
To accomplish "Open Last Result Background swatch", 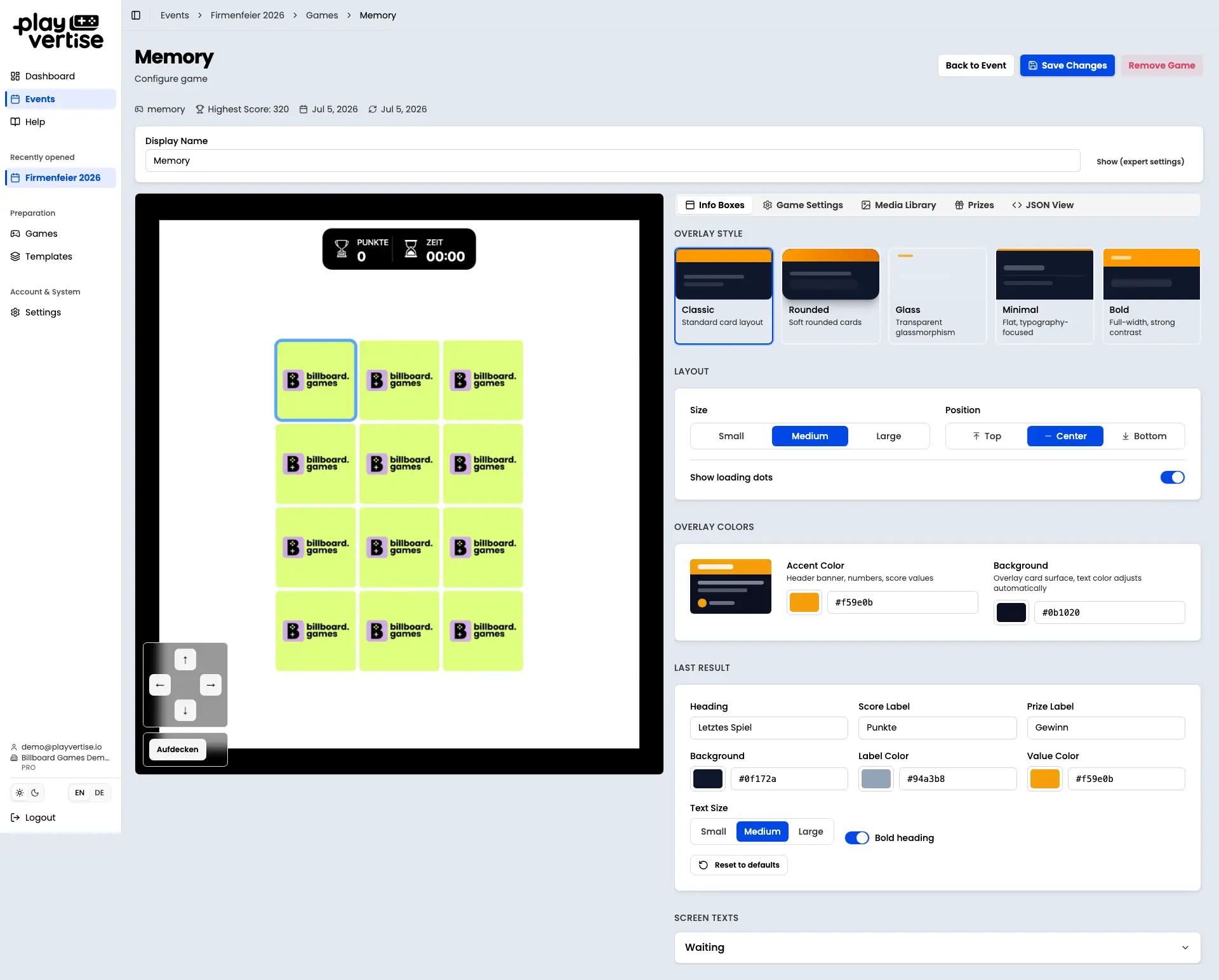I will (x=708, y=779).
